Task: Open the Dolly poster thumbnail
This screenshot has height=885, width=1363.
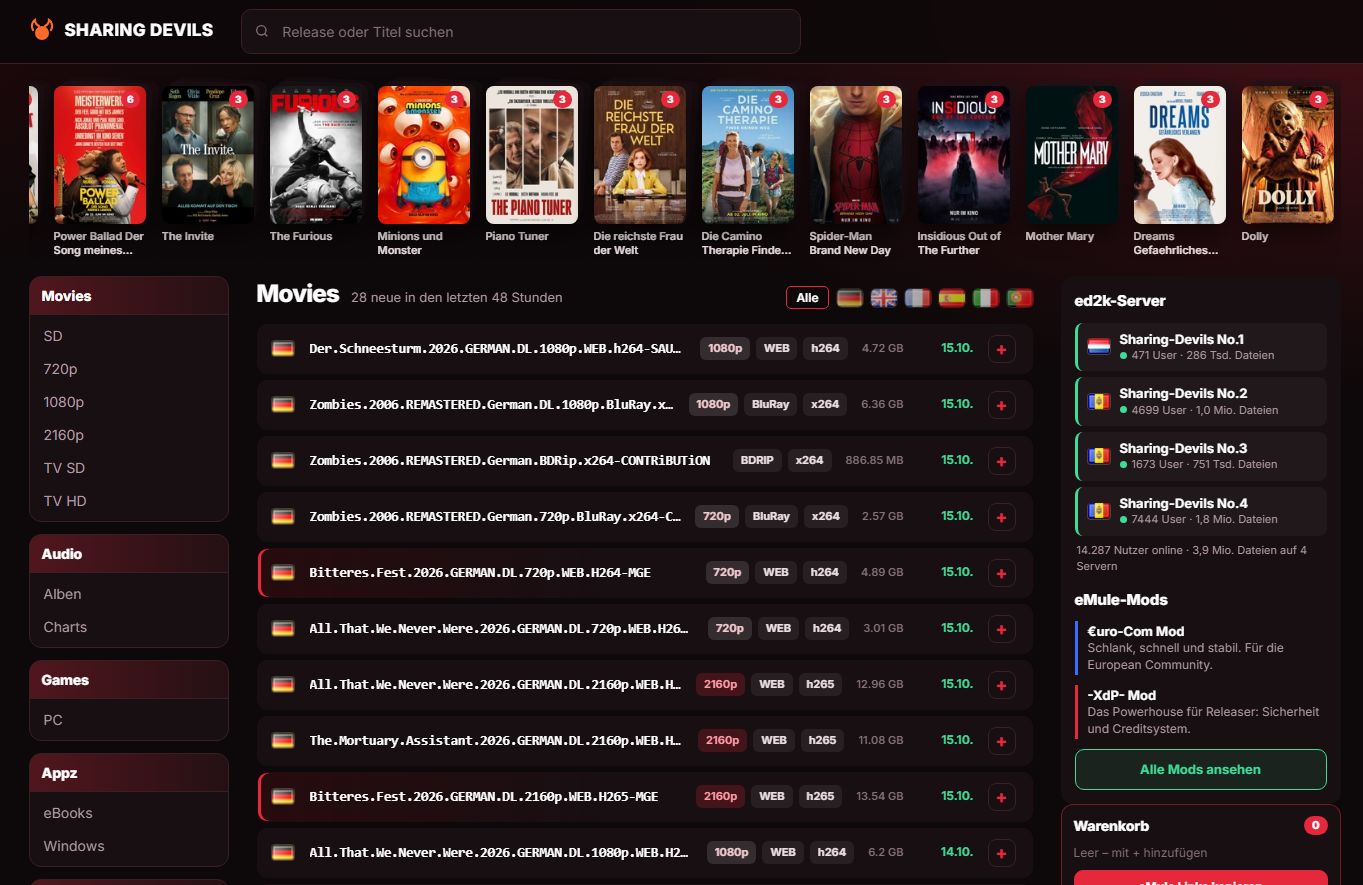Action: click(1288, 155)
